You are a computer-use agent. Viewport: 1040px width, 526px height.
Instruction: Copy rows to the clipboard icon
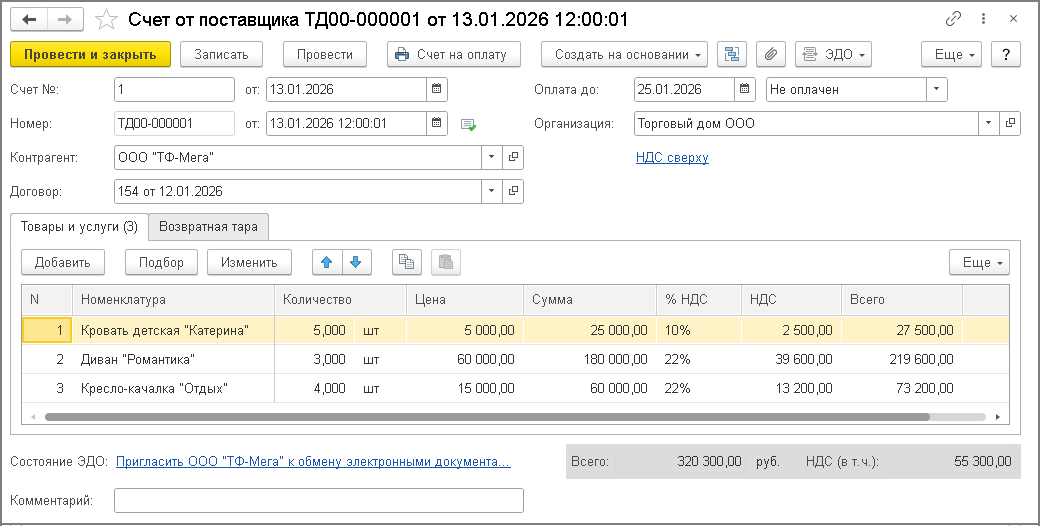point(407,262)
